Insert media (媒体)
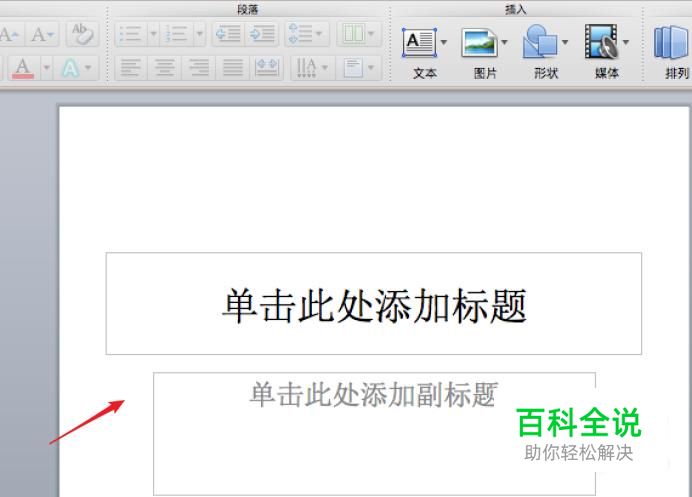692x497 pixels. [x=601, y=43]
